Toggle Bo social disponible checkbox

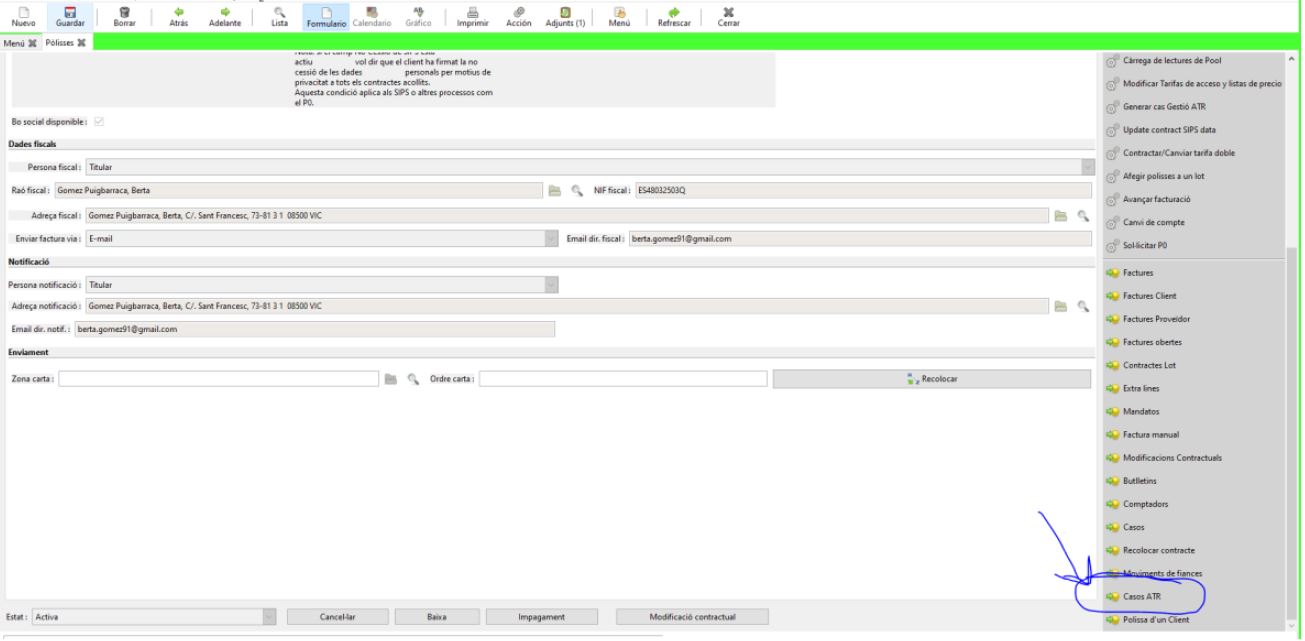(99, 122)
